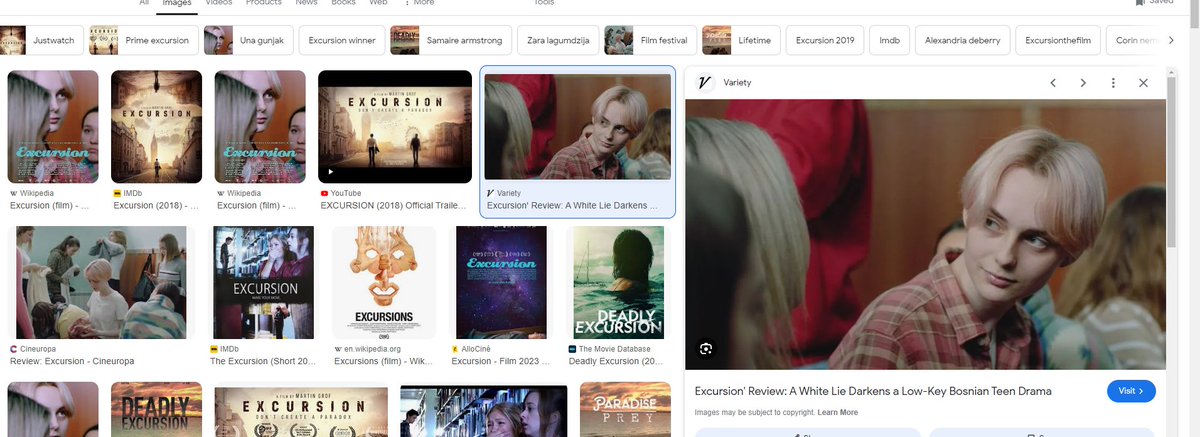Search inside image with Lens icon
Viewport: 1200px width, 437px height.
[706, 348]
